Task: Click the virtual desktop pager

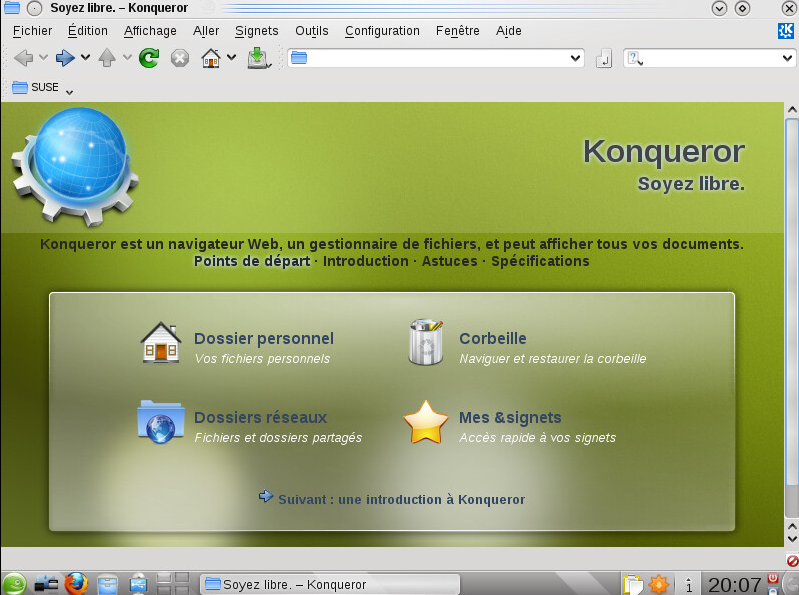Action: (173, 583)
